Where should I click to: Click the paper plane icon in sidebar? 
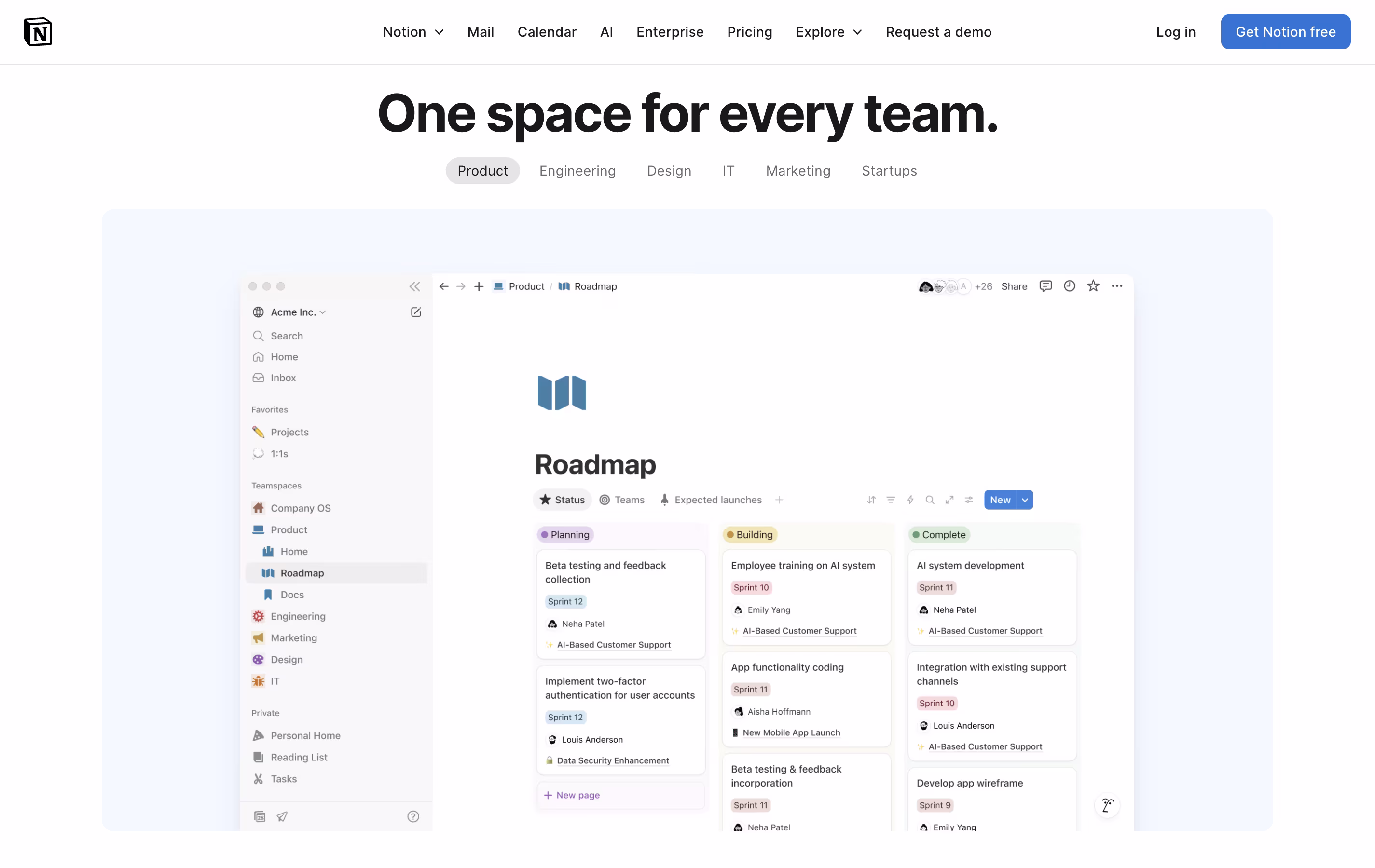pos(282,816)
